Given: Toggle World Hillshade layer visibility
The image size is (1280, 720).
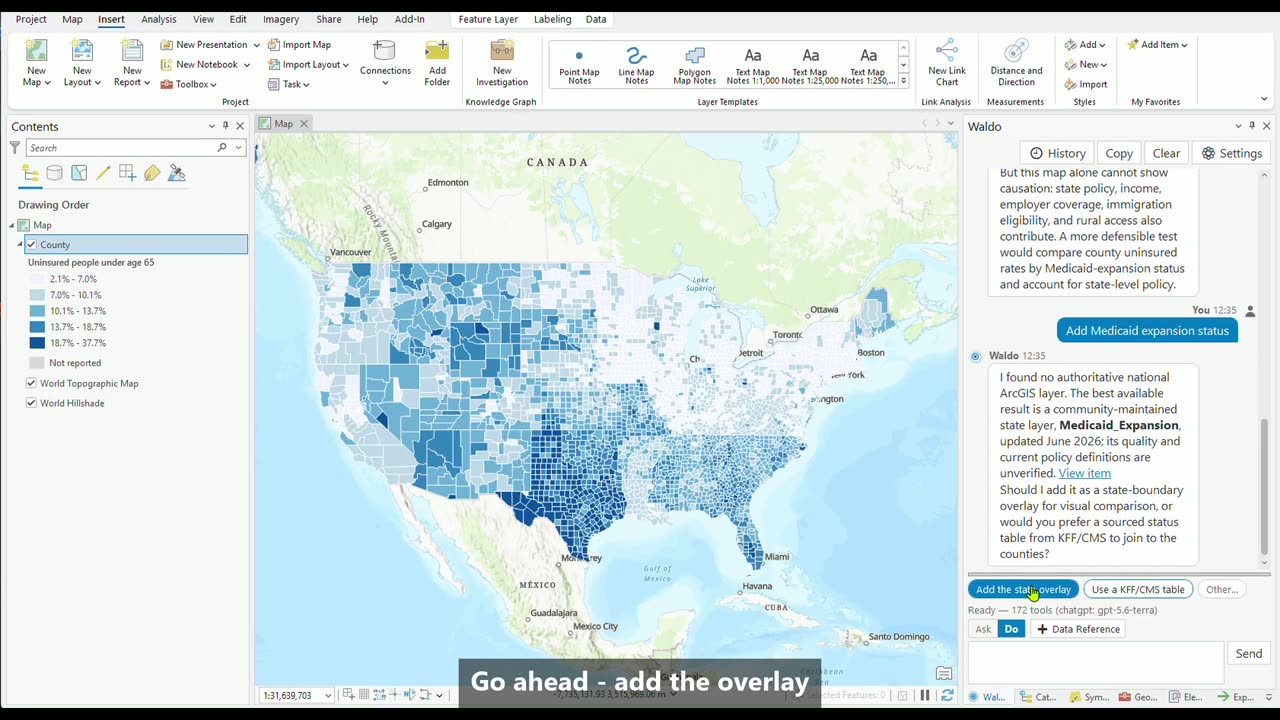Looking at the screenshot, I should coord(32,403).
